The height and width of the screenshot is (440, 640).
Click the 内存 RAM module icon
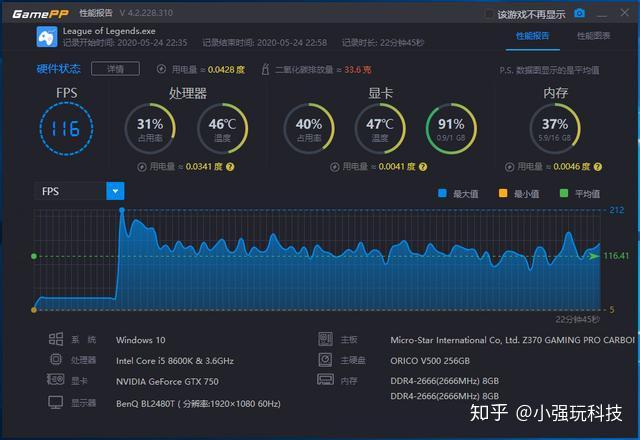pyautogui.click(x=325, y=380)
